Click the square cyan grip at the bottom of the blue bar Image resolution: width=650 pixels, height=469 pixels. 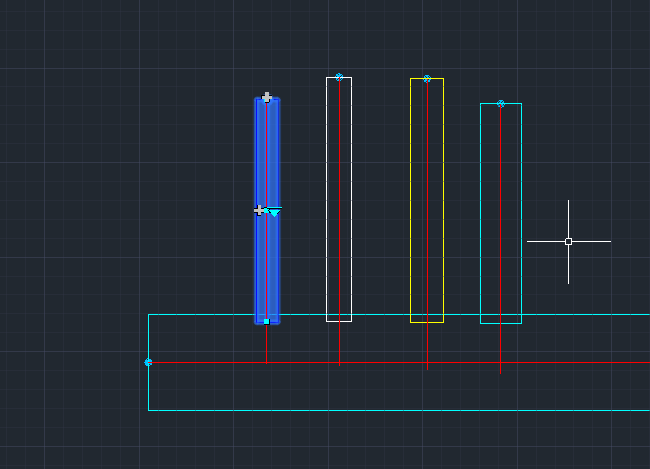click(267, 321)
